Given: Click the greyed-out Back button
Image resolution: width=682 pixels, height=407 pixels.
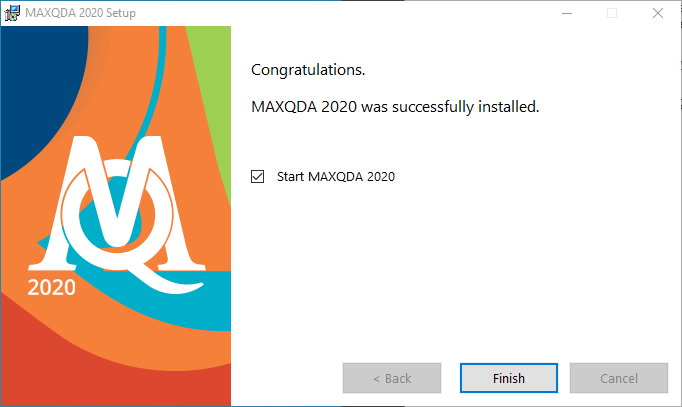Looking at the screenshot, I should pos(392,378).
